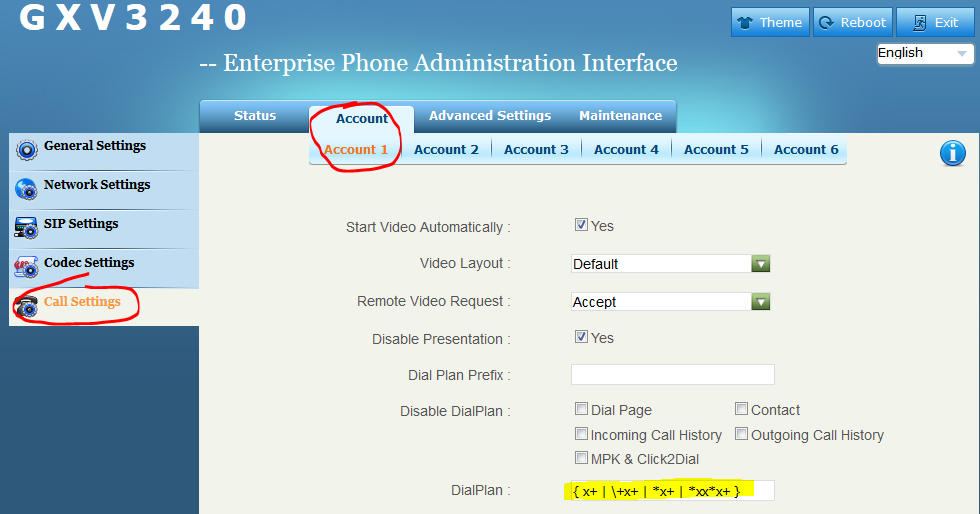
Task: Toggle the Disable Presentation checkbox
Action: pos(581,337)
